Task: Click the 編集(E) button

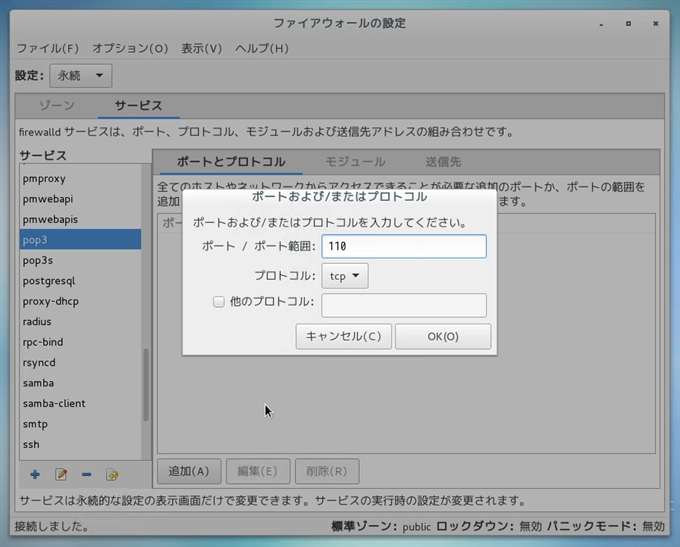Action: [x=258, y=471]
